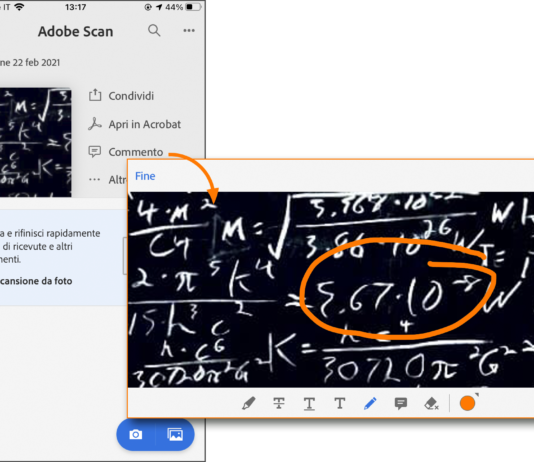Open the blackboard scan thumbnail
The height and width of the screenshot is (462, 534).
click(35, 142)
